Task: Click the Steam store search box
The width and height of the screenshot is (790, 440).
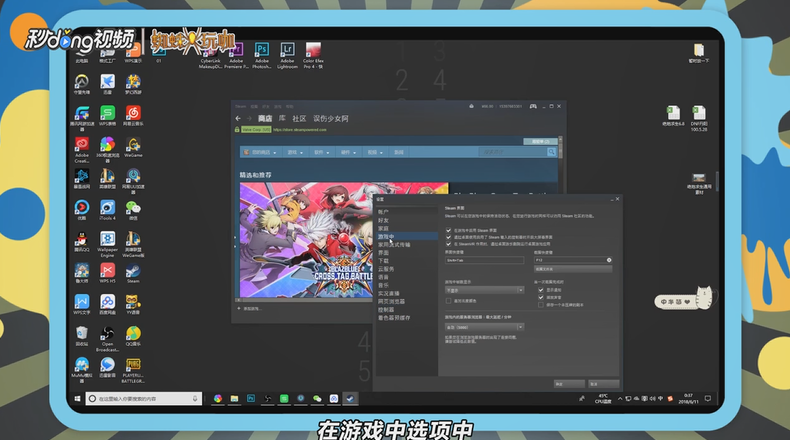Action: (513, 152)
